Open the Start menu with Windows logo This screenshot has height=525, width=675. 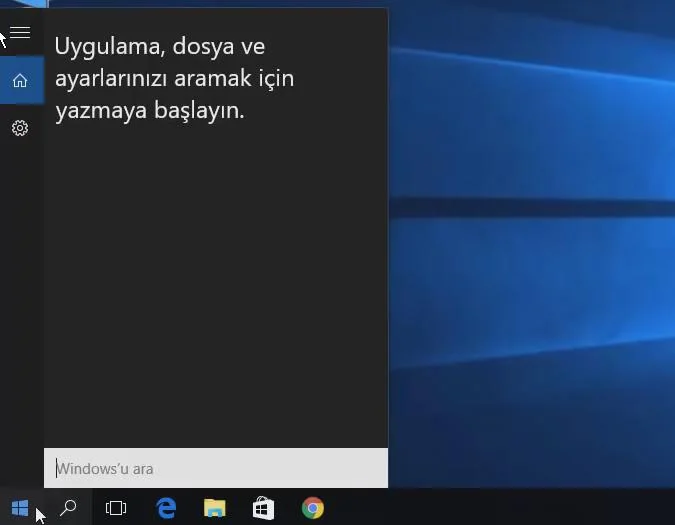tap(20, 508)
